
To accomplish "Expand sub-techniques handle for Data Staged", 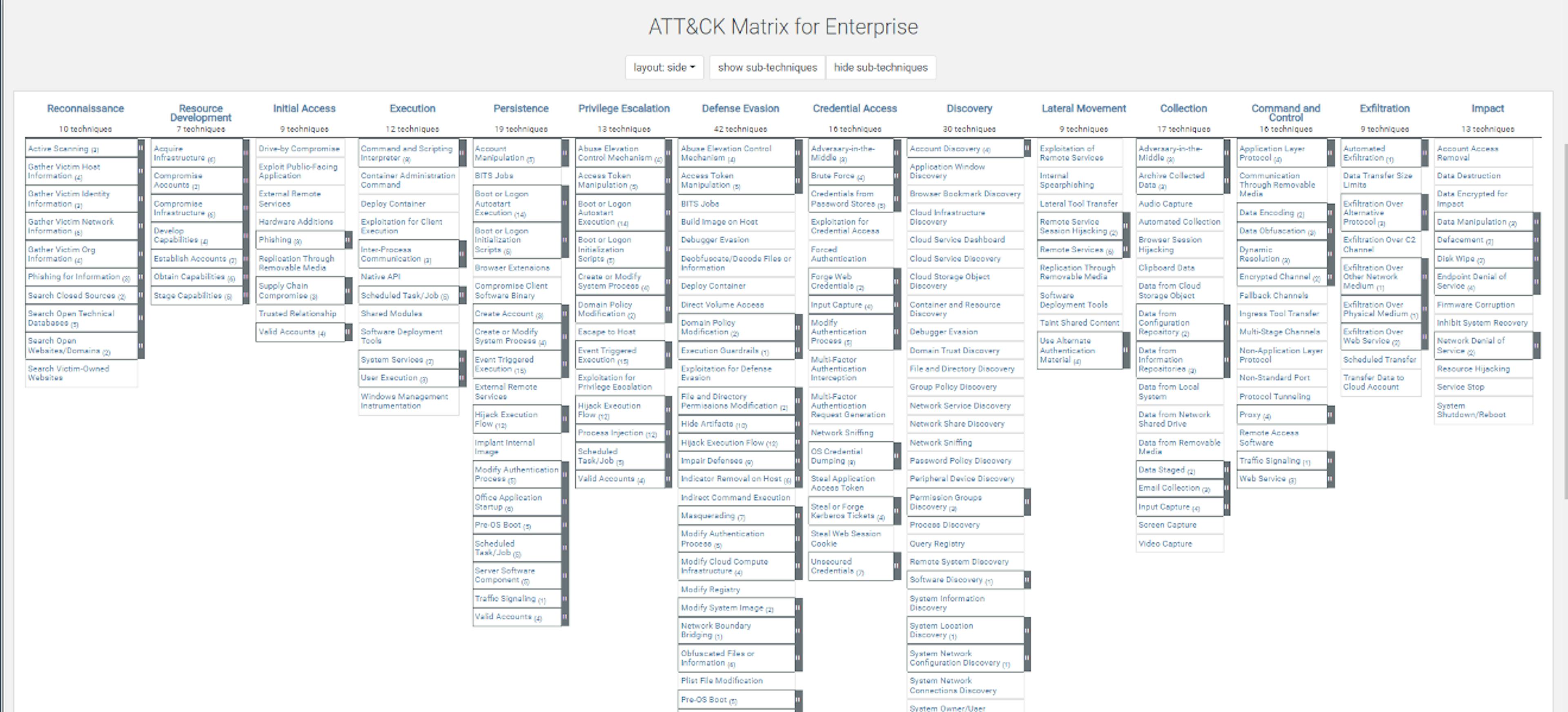I will click(x=1227, y=470).
